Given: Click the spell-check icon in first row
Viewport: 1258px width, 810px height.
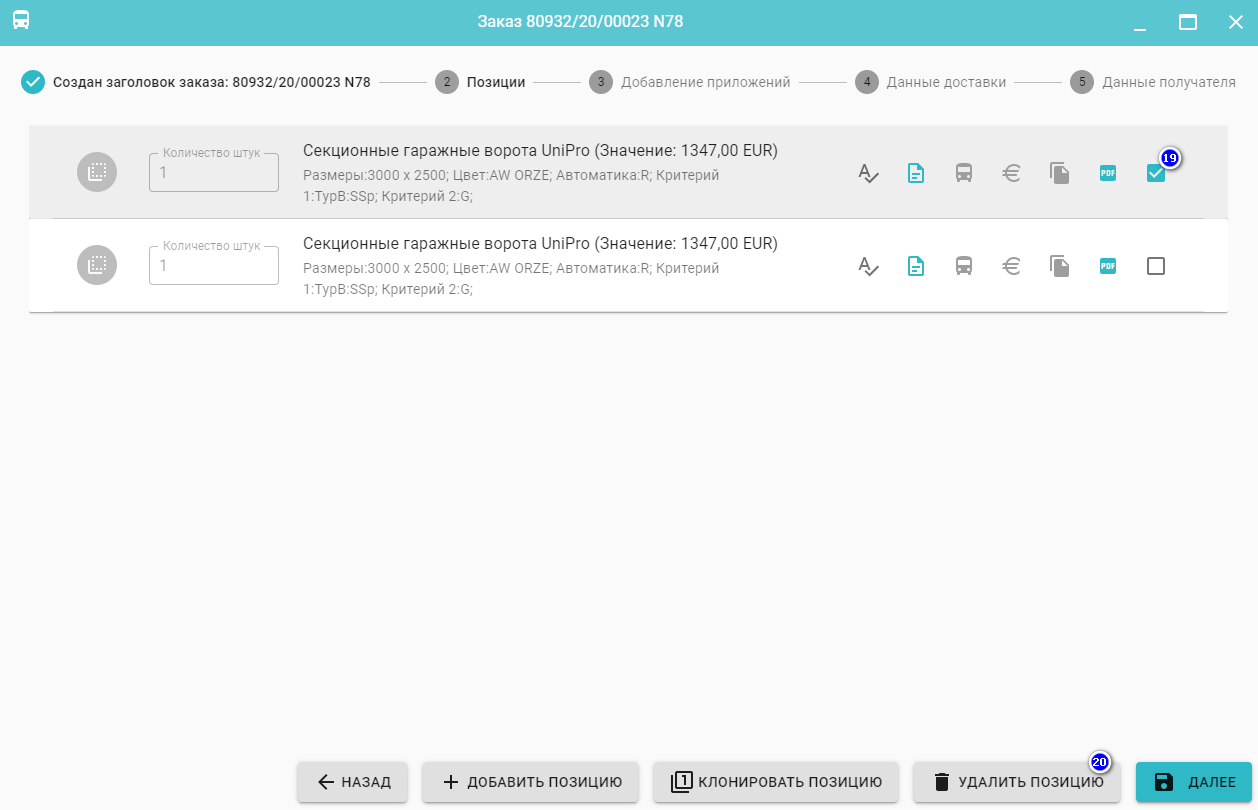Looking at the screenshot, I should tap(868, 173).
